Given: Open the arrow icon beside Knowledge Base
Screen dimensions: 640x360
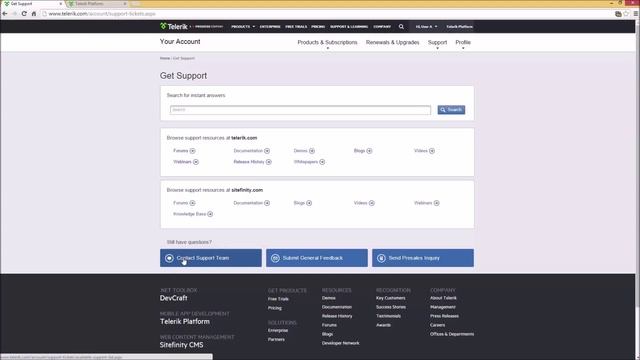Looking at the screenshot, I should pyautogui.click(x=210, y=214).
